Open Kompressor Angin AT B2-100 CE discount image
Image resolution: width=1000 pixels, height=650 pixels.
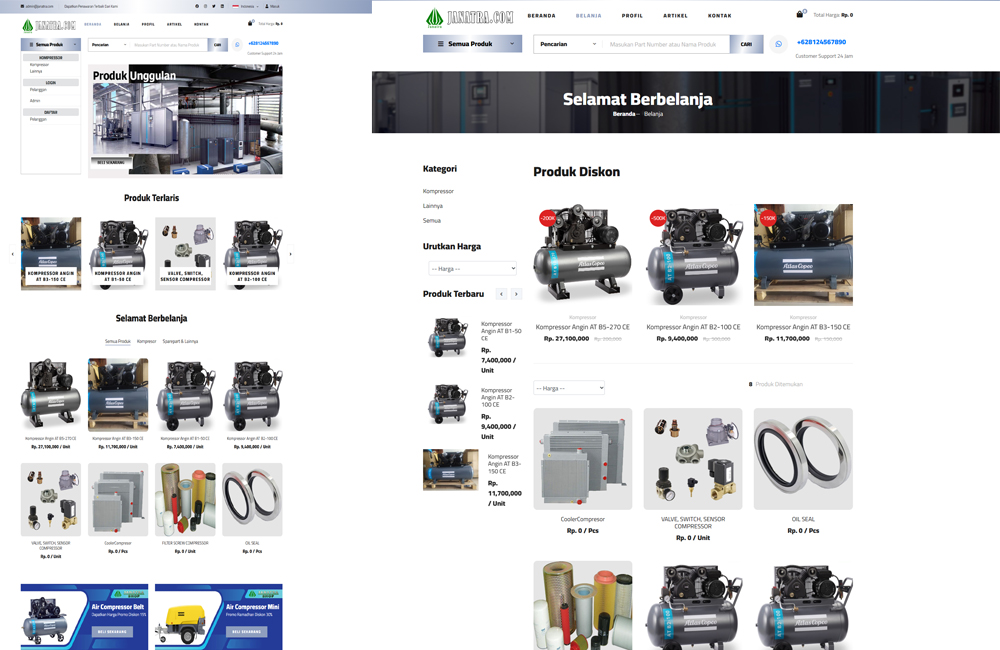(x=693, y=255)
